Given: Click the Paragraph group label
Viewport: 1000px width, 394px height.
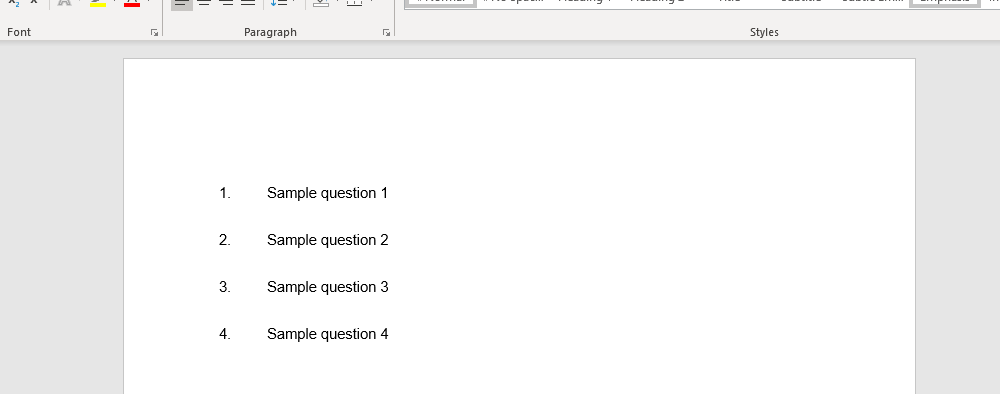Looking at the screenshot, I should [x=270, y=33].
